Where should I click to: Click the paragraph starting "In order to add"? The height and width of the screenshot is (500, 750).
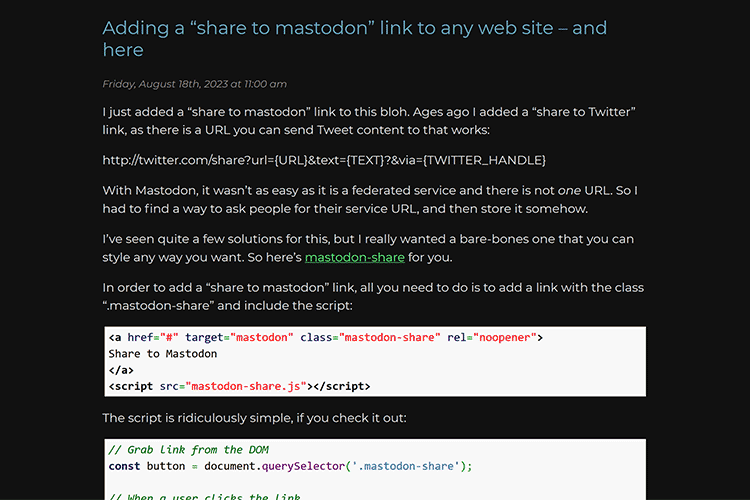pos(370,297)
